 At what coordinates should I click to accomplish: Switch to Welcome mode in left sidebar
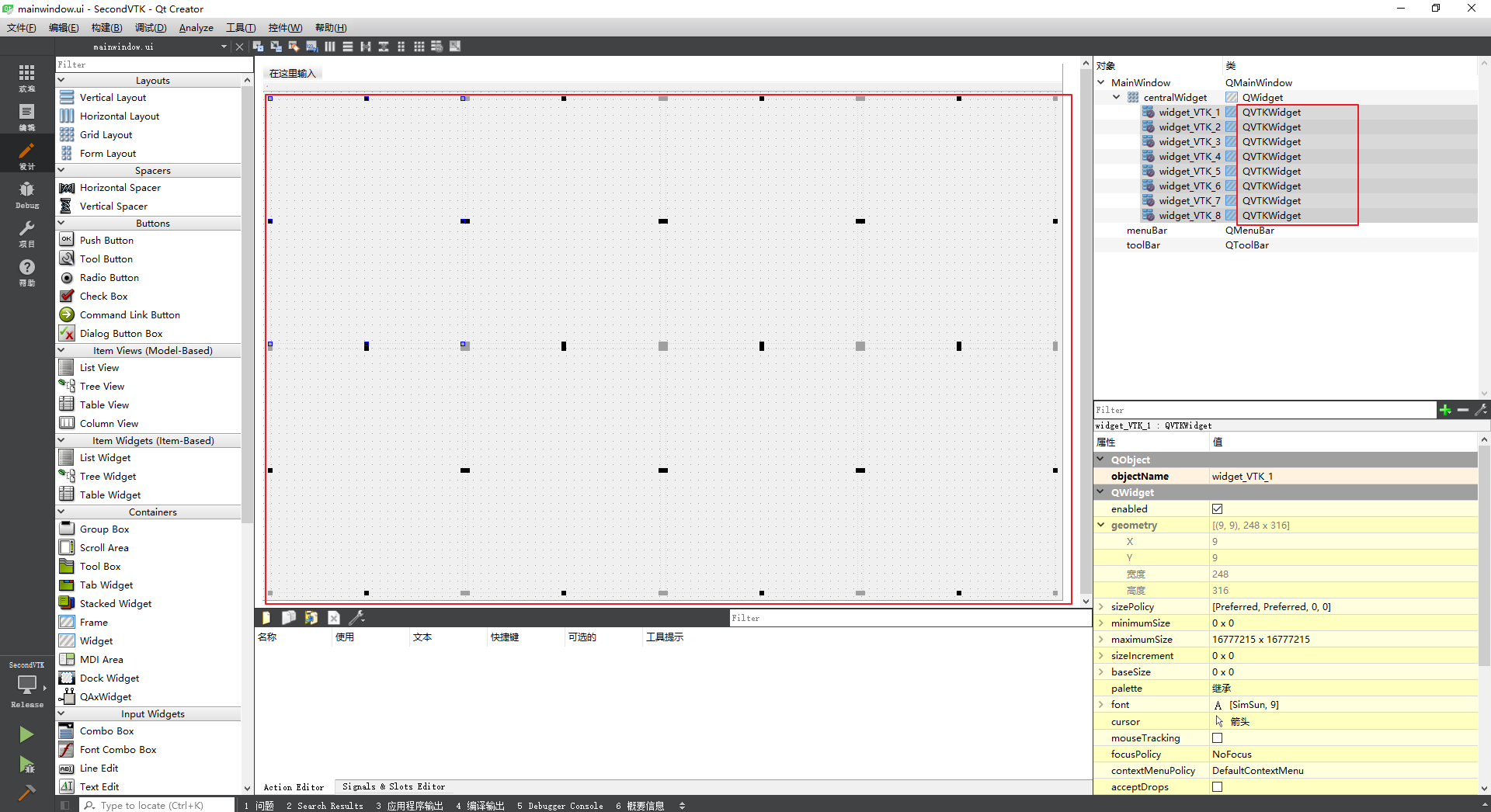[x=27, y=78]
